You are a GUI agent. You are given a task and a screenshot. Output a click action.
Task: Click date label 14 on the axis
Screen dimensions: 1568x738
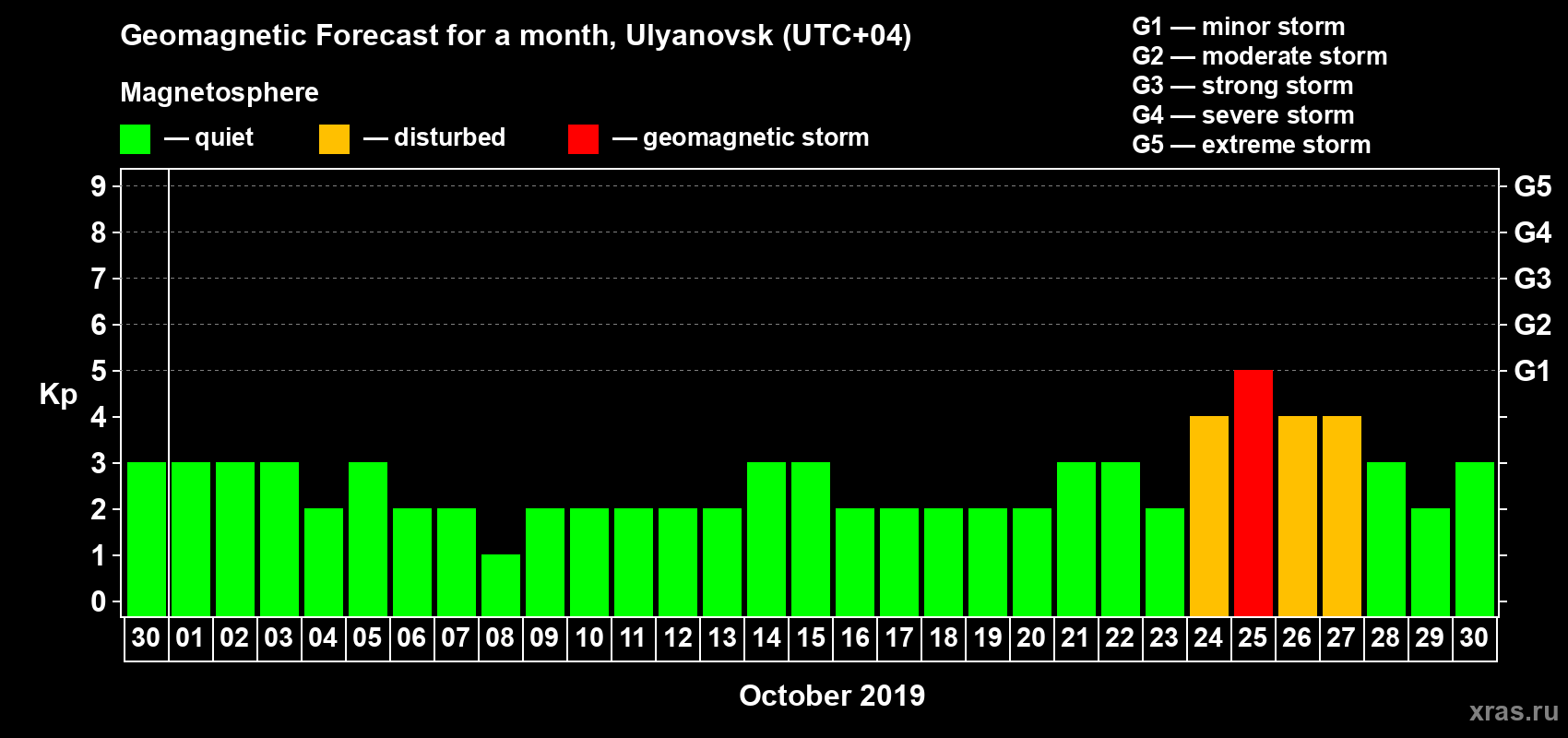(766, 638)
